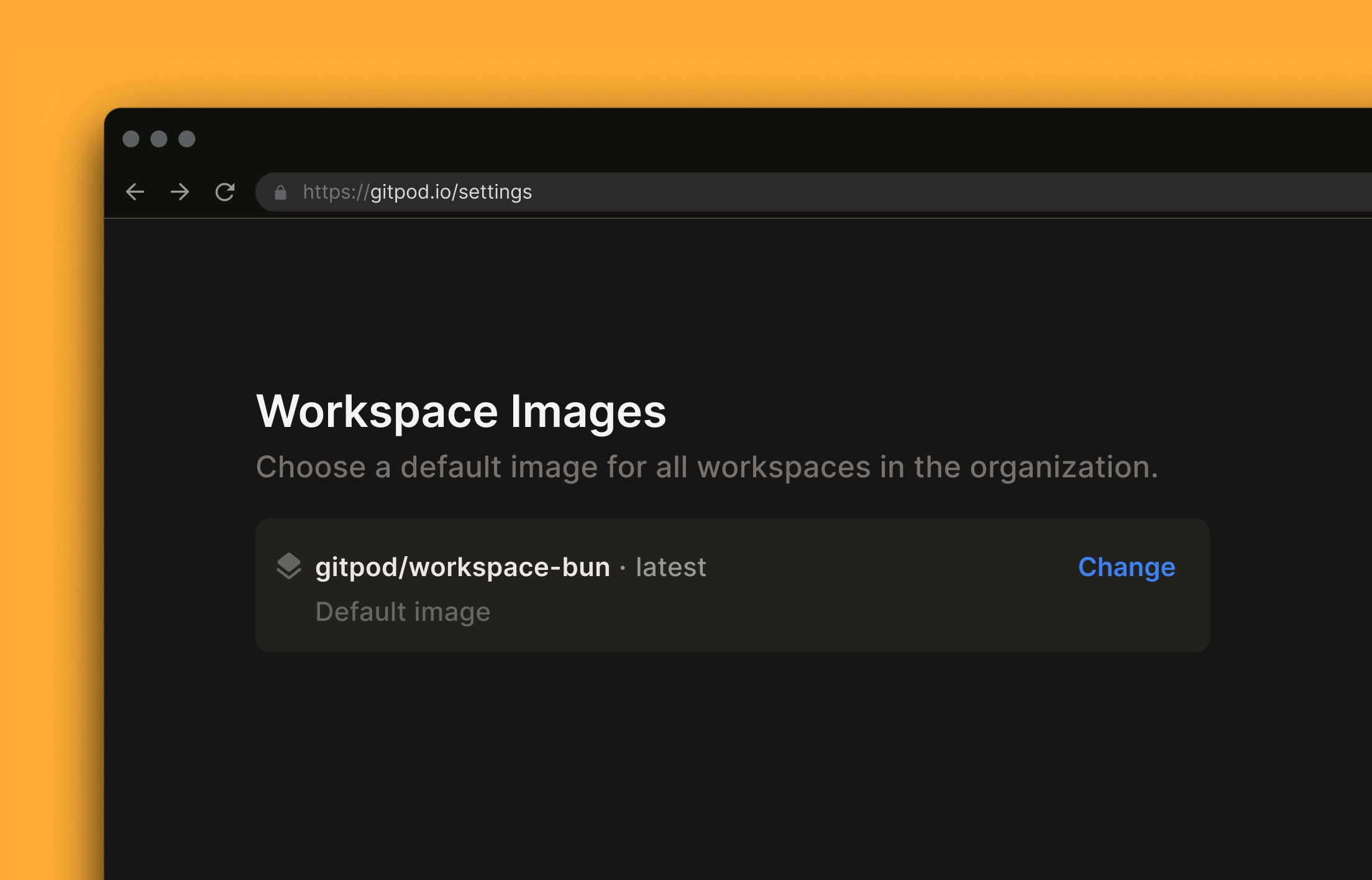This screenshot has width=1372, height=880.
Task: Click the second window control dot
Action: (159, 139)
